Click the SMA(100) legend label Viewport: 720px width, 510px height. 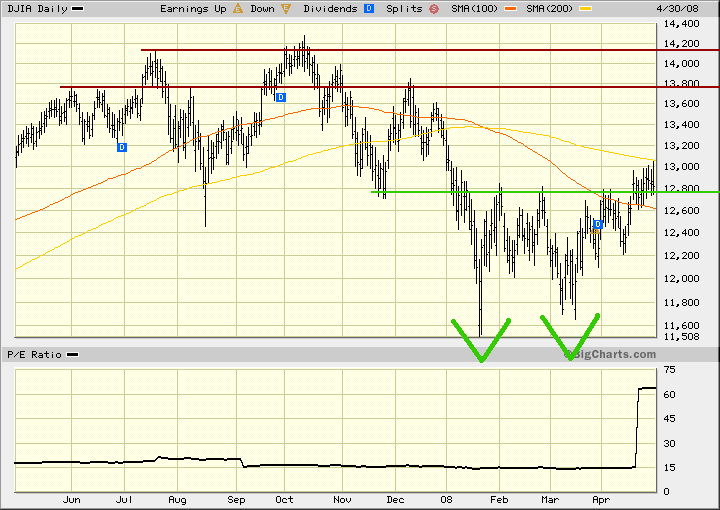[x=474, y=8]
